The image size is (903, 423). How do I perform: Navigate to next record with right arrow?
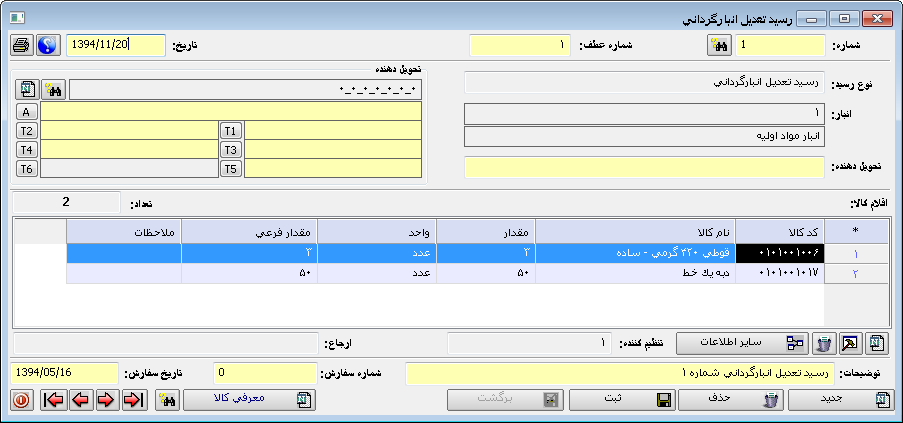tap(107, 400)
